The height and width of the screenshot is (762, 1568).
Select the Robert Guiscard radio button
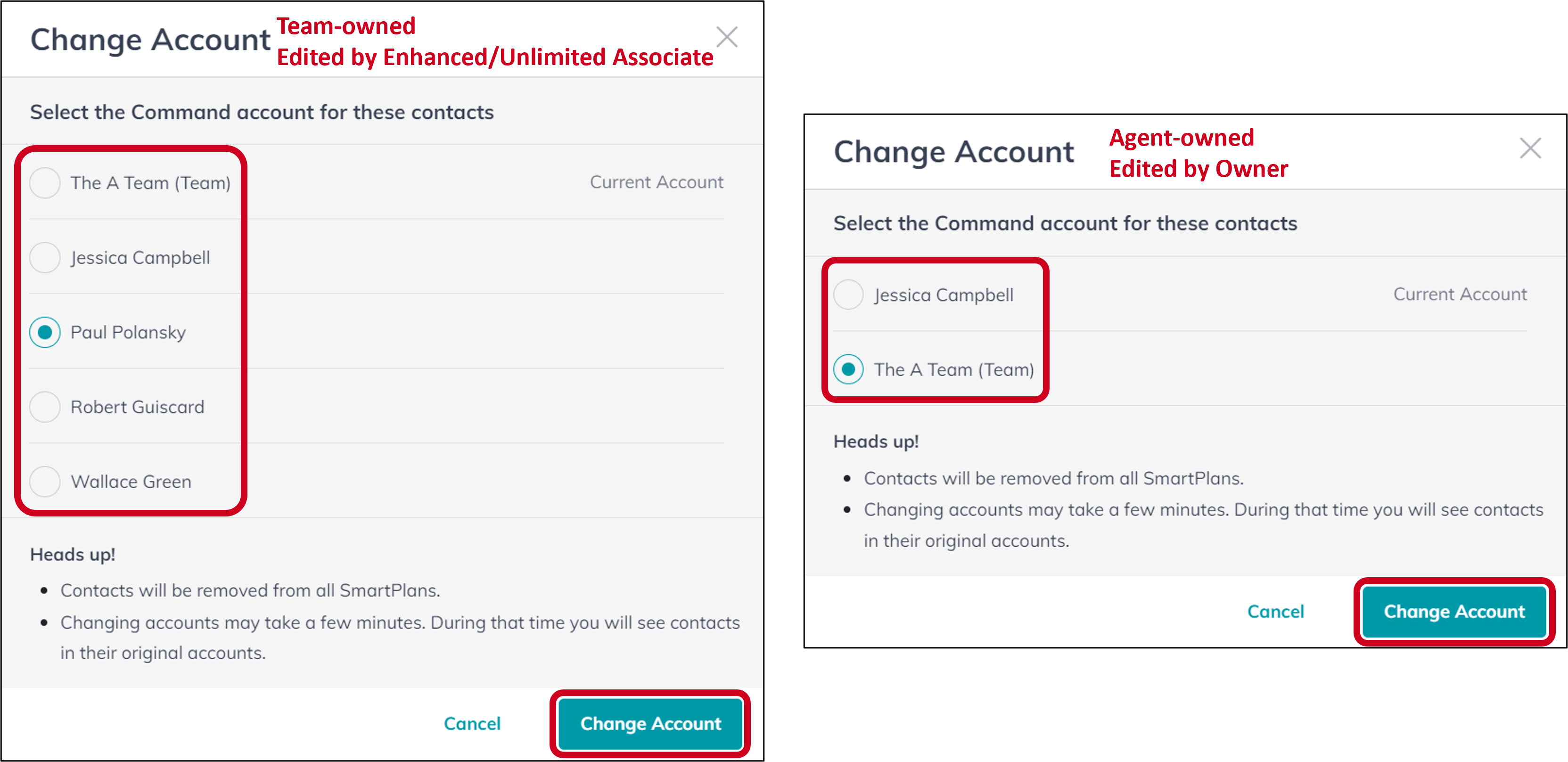click(x=44, y=407)
